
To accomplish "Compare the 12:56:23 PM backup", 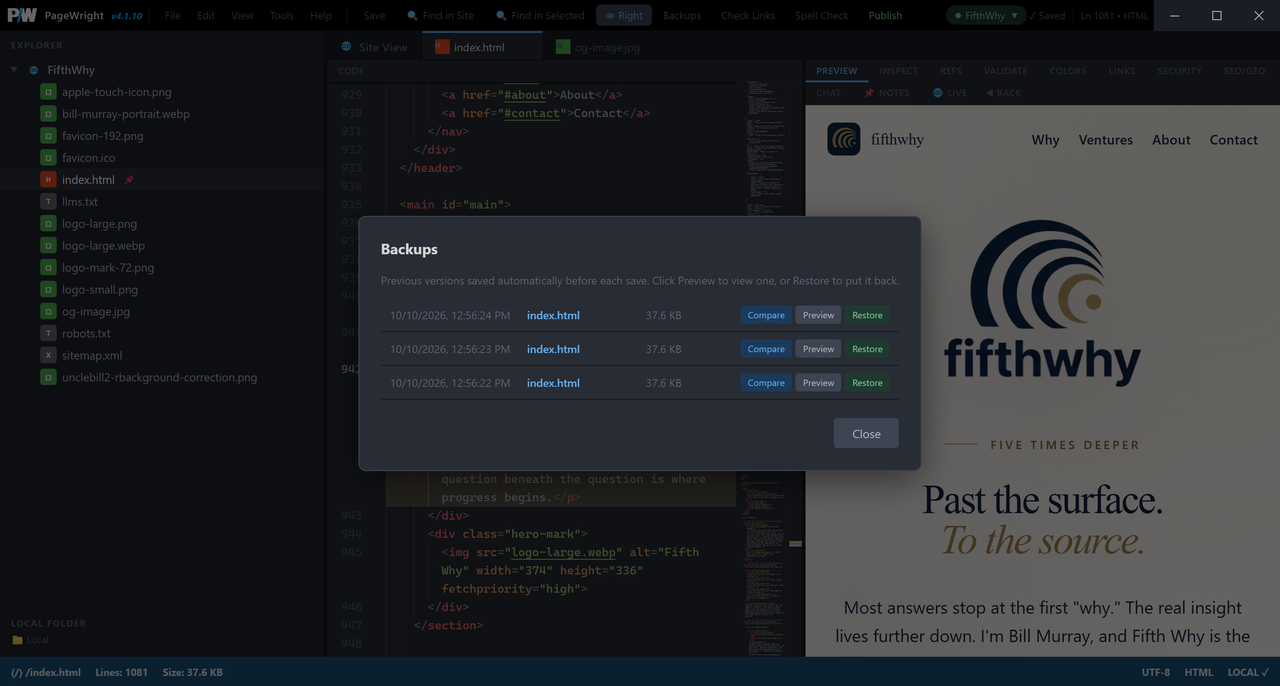I will tap(766, 349).
